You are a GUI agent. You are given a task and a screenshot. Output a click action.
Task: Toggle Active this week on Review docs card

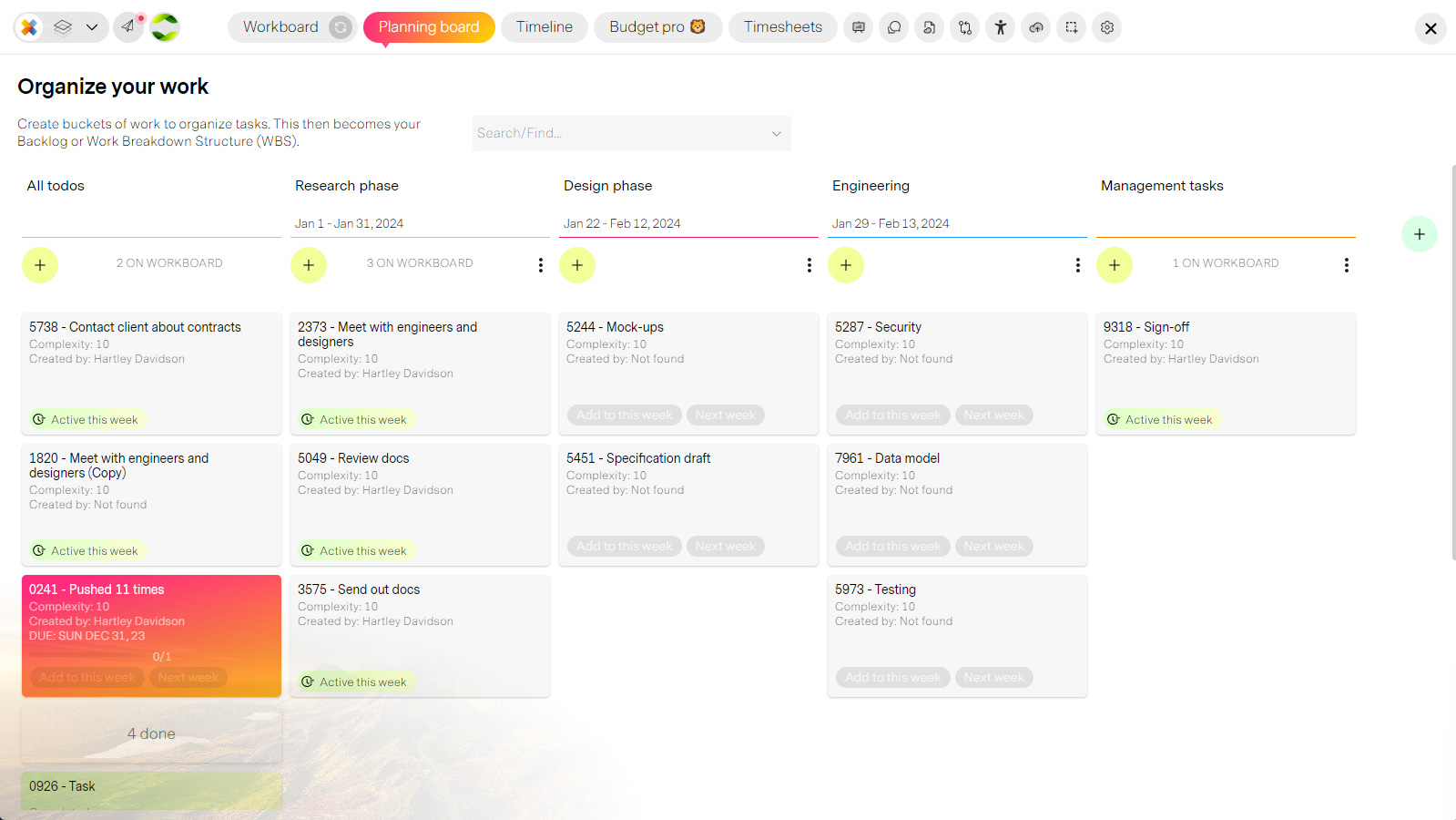click(x=354, y=550)
